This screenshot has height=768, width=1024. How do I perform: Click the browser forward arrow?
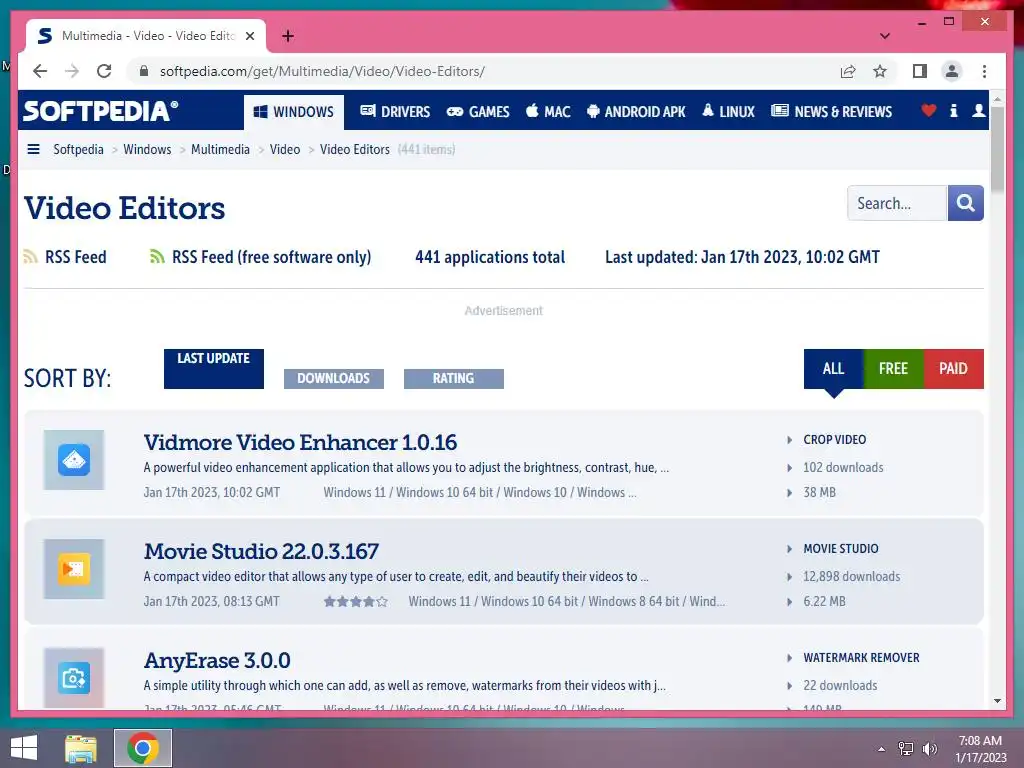tap(72, 71)
